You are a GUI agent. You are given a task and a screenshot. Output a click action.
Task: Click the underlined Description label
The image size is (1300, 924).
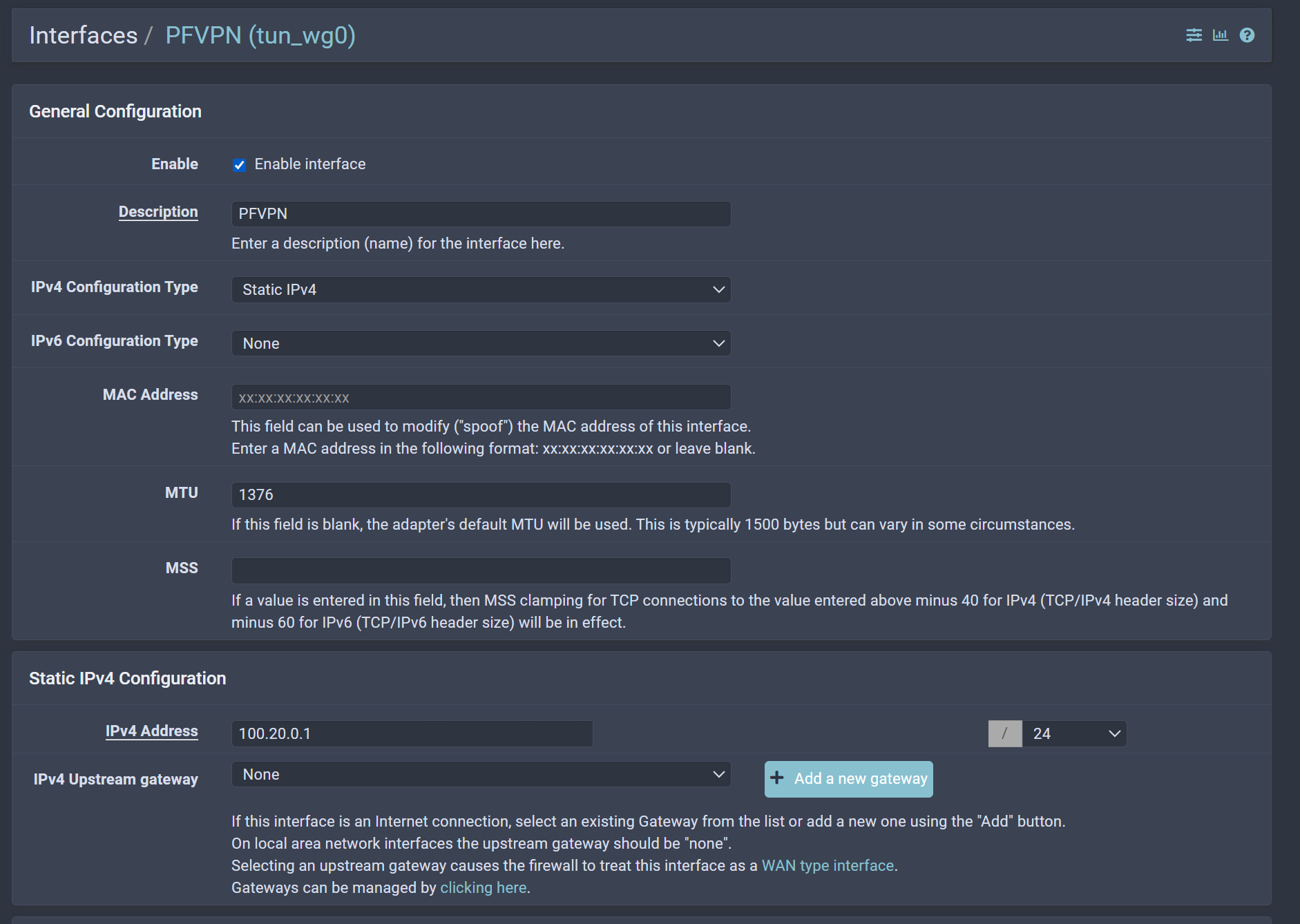(x=158, y=212)
